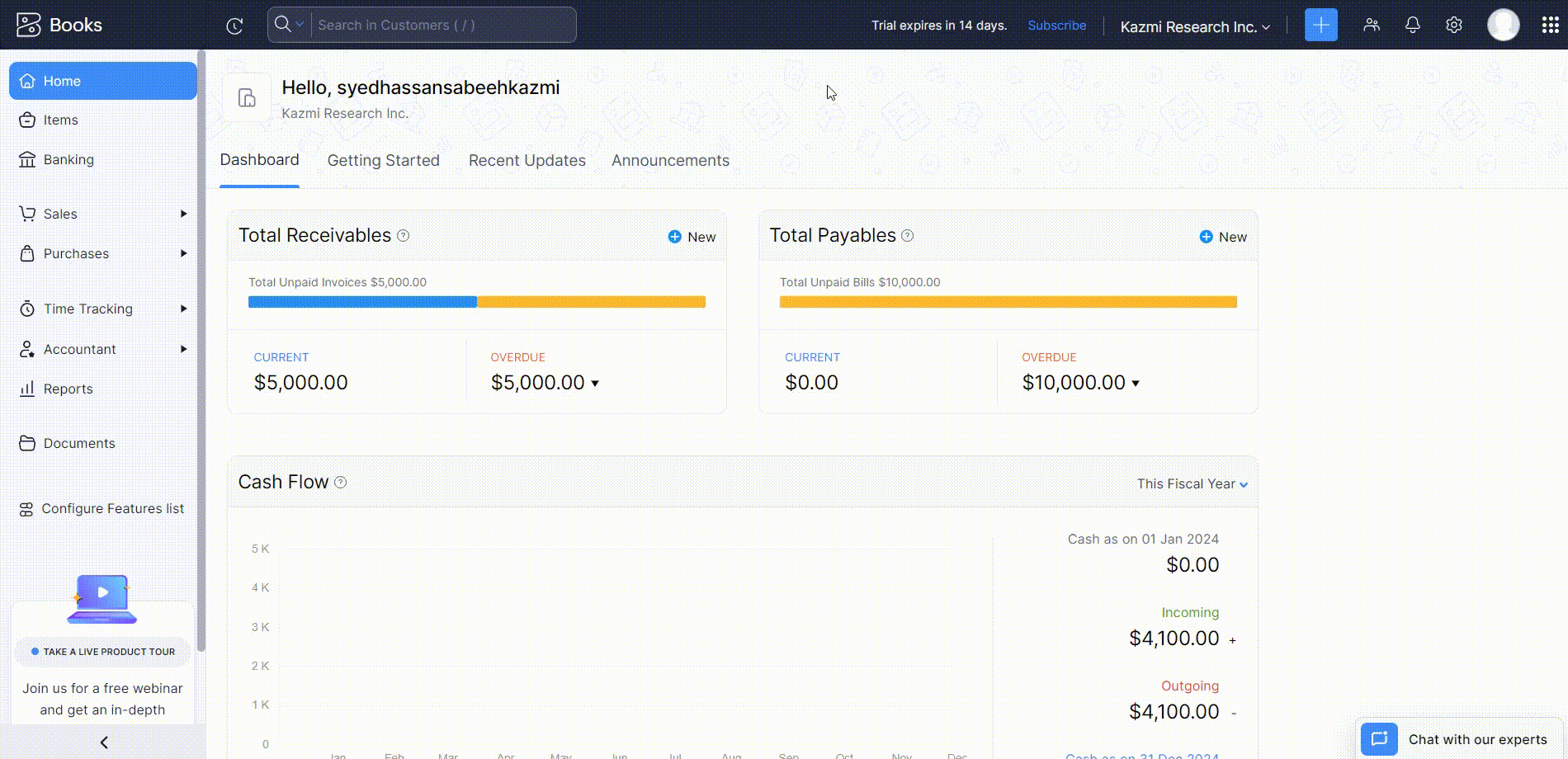
Task: Open search scope dropdown magnifier
Action: coord(290,25)
